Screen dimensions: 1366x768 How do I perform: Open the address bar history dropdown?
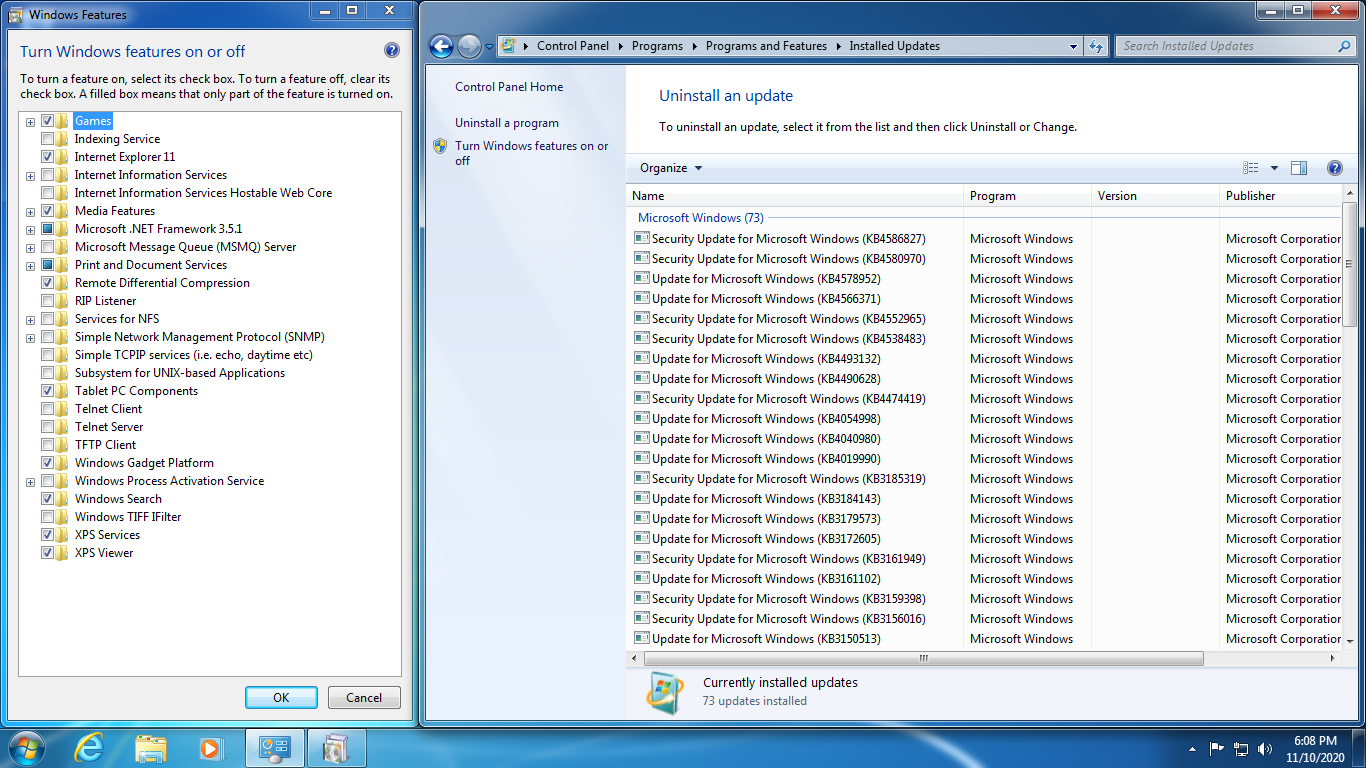point(1073,46)
